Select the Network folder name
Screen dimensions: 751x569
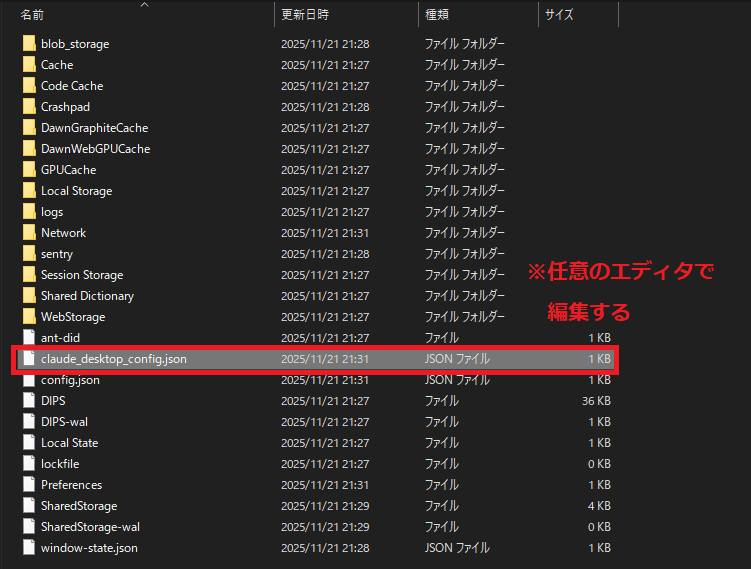[x=64, y=233]
